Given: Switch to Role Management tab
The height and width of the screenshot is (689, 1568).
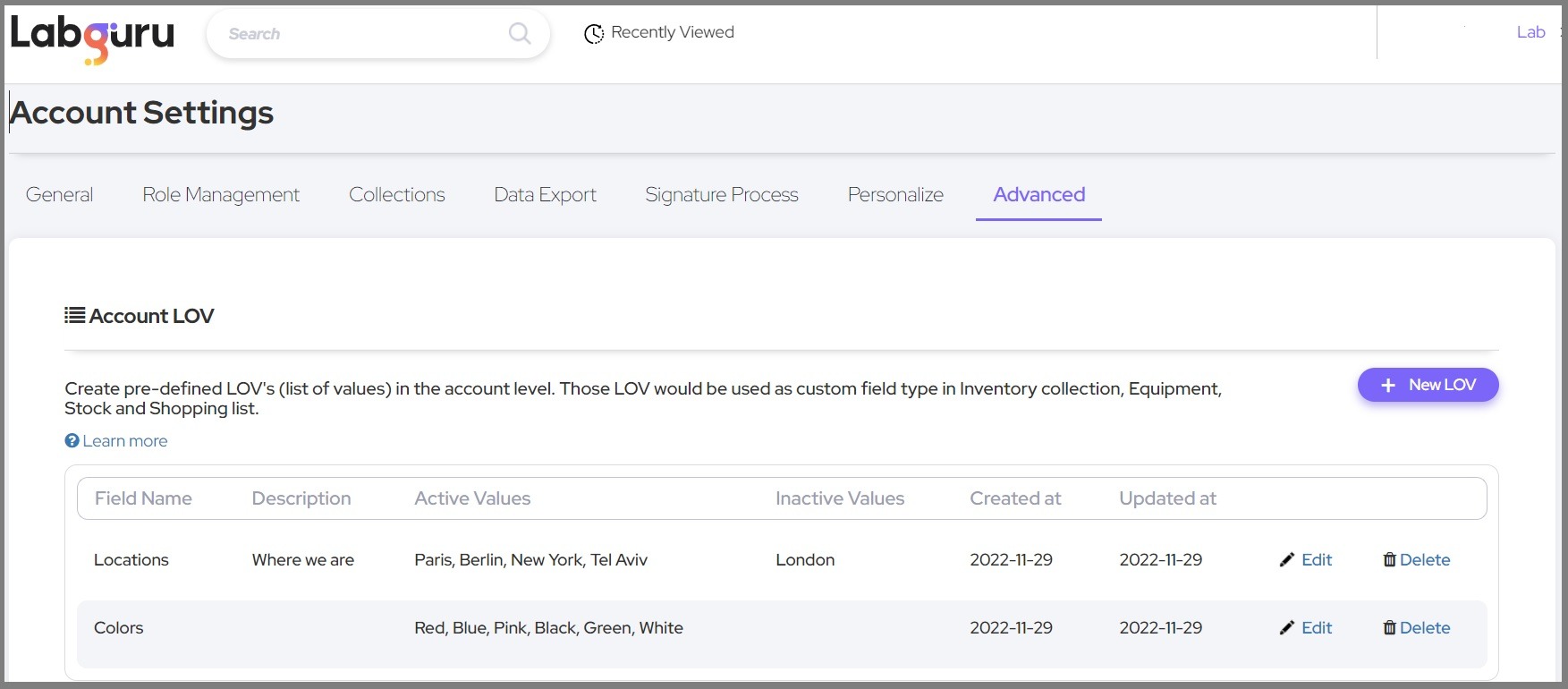Looking at the screenshot, I should click(x=221, y=195).
